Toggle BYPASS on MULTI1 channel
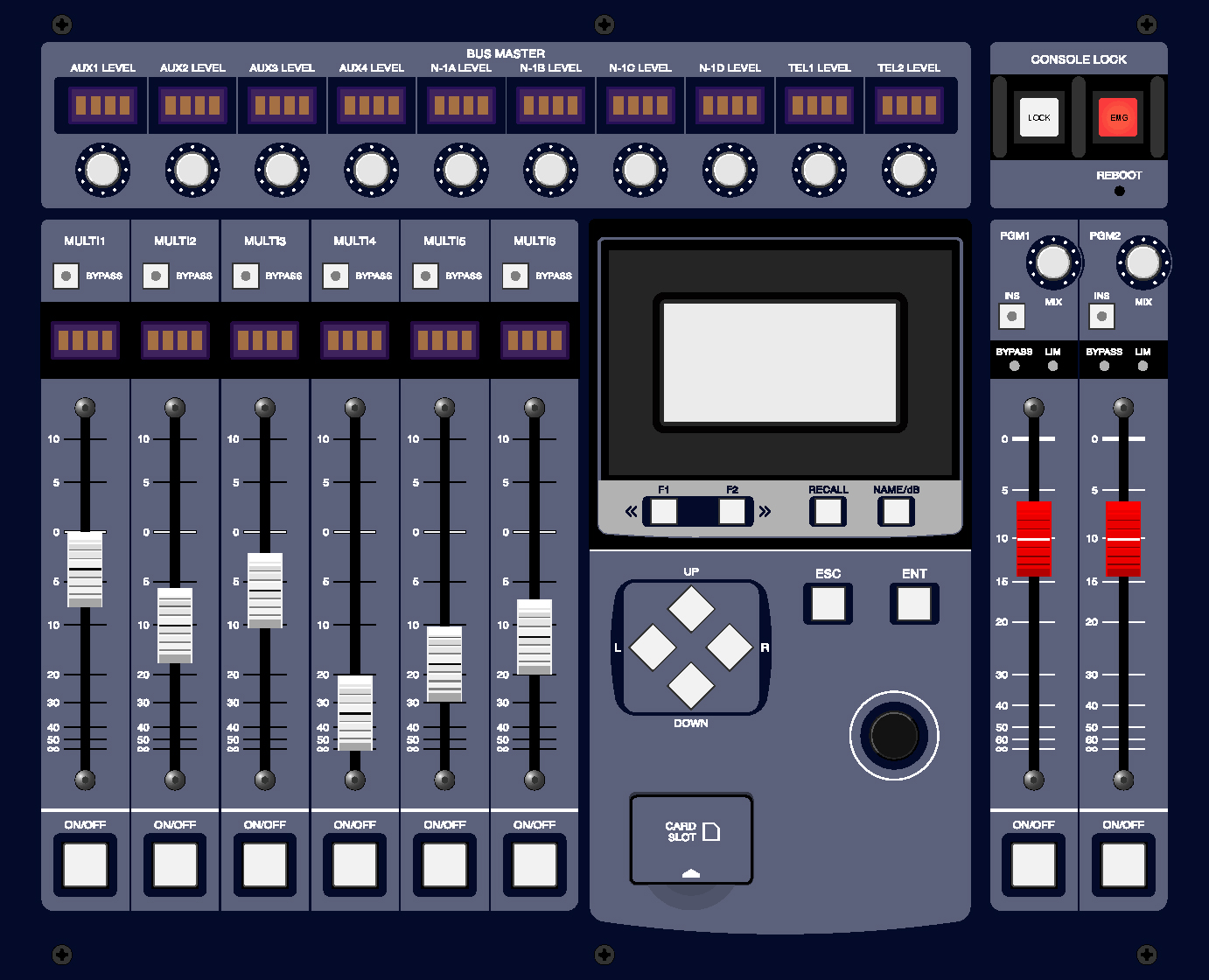 [x=66, y=276]
